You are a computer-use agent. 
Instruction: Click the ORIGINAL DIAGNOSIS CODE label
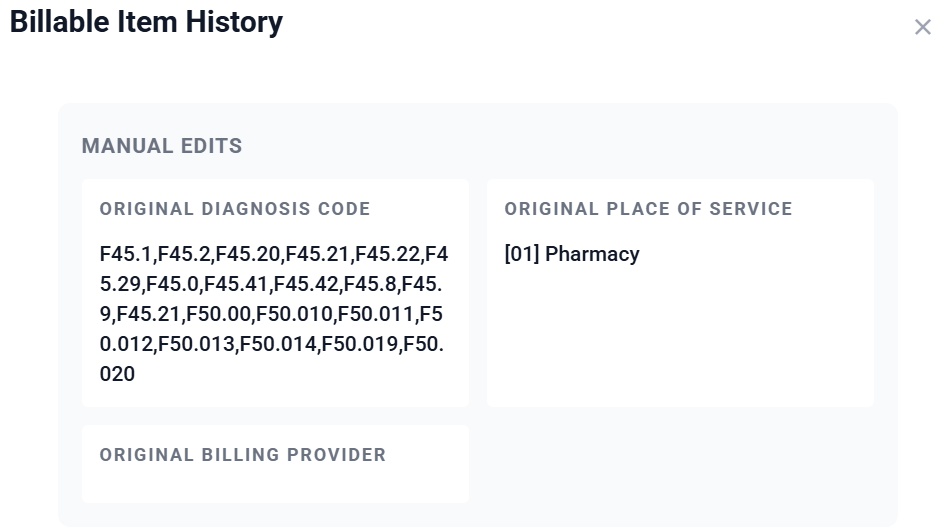pyautogui.click(x=235, y=209)
